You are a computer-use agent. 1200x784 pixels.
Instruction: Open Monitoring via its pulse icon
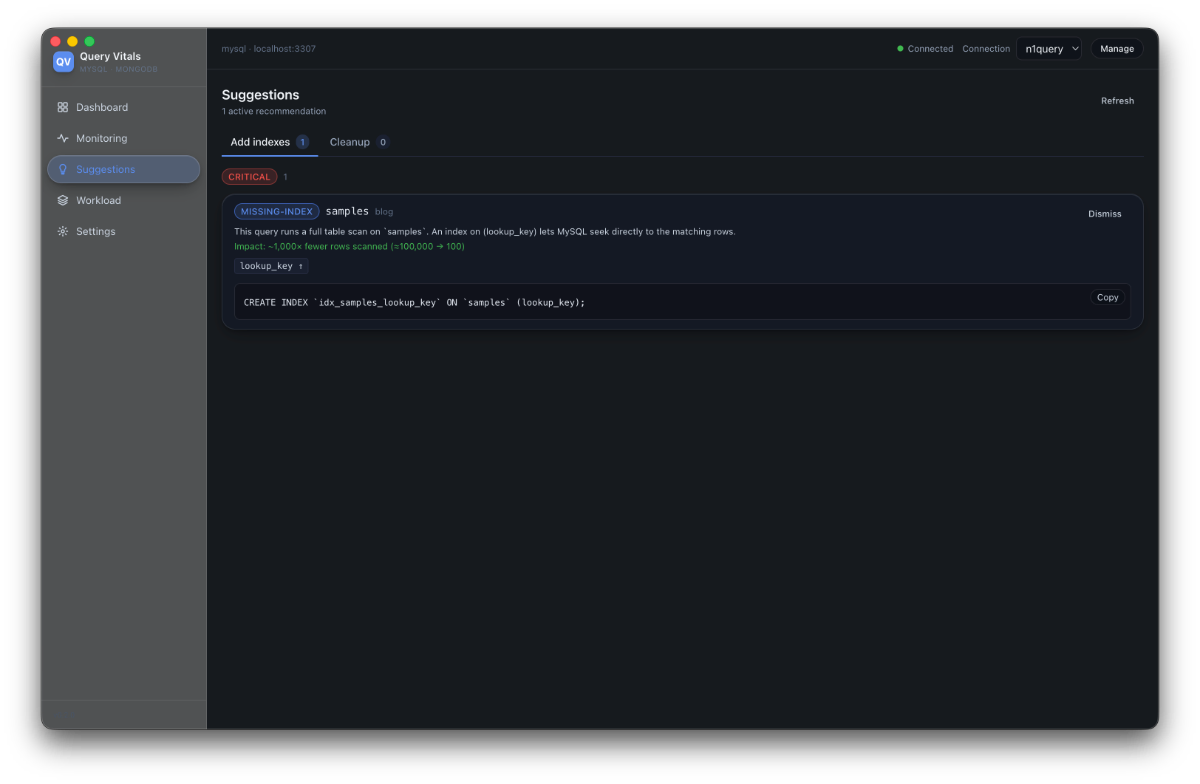click(x=63, y=138)
